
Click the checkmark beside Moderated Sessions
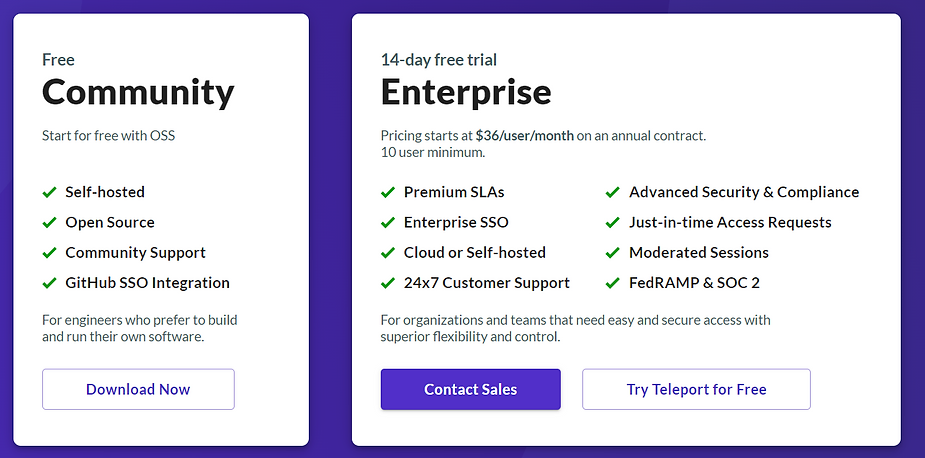click(x=612, y=253)
